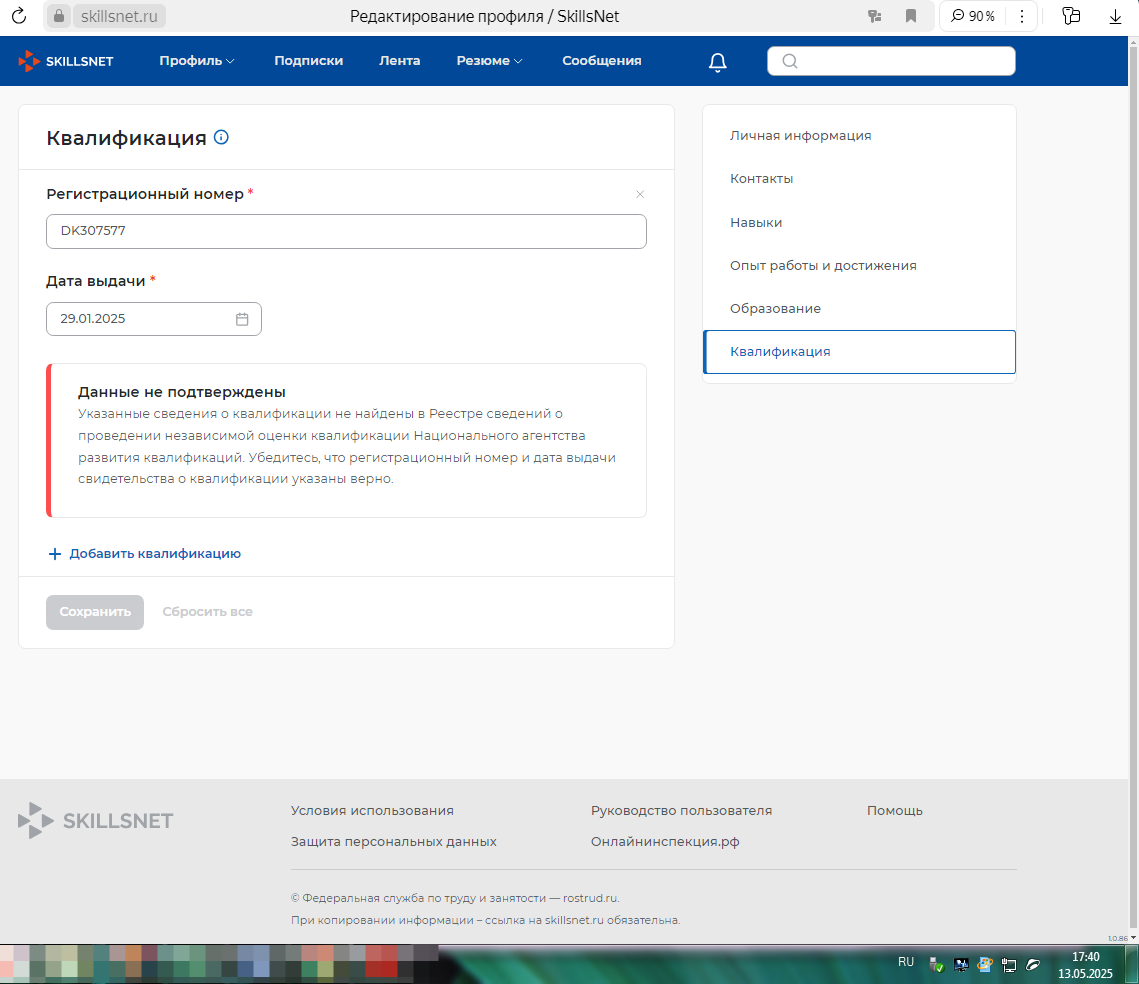This screenshot has width=1139, height=984.
Task: Open Руководство пользователя link
Action: pyautogui.click(x=681, y=810)
